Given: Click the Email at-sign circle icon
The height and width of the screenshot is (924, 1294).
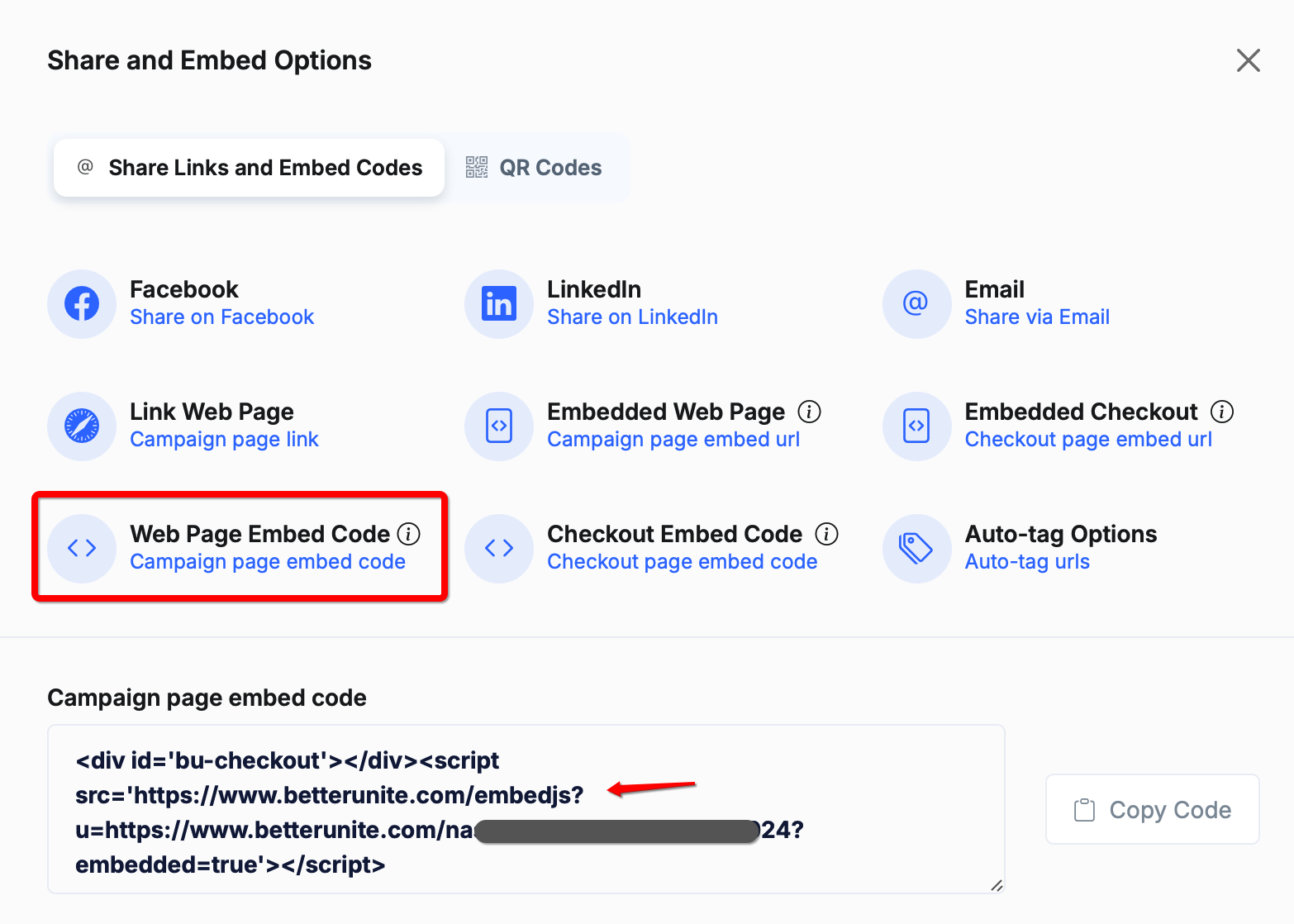Looking at the screenshot, I should point(916,303).
